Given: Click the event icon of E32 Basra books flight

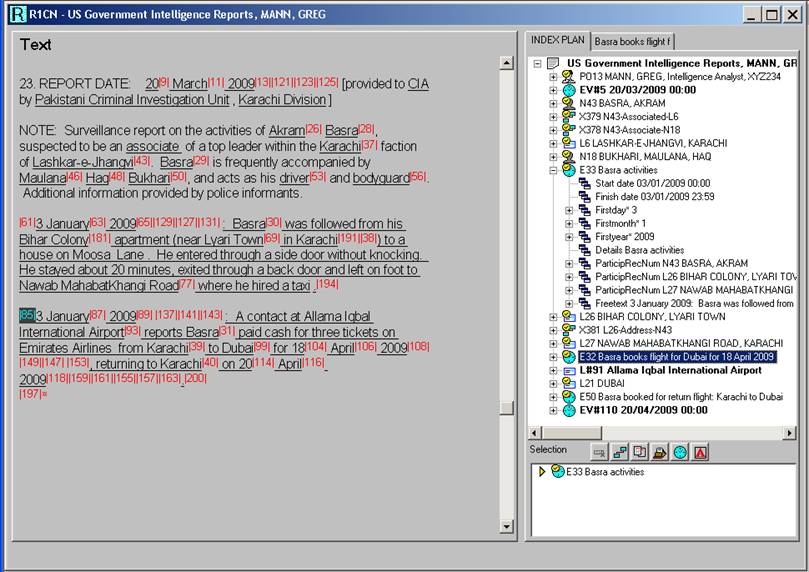Looking at the screenshot, I should (569, 356).
